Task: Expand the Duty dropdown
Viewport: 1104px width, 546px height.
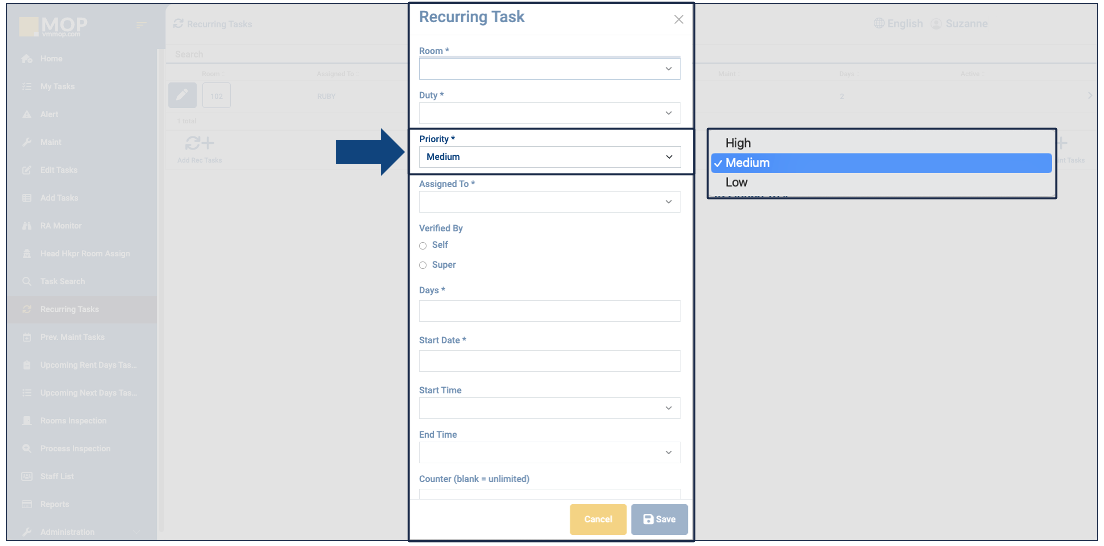Action: (549, 113)
